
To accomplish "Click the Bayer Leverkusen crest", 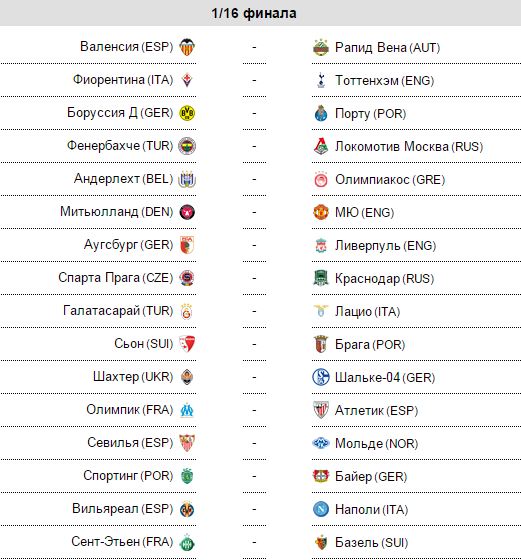I will pos(321,476).
